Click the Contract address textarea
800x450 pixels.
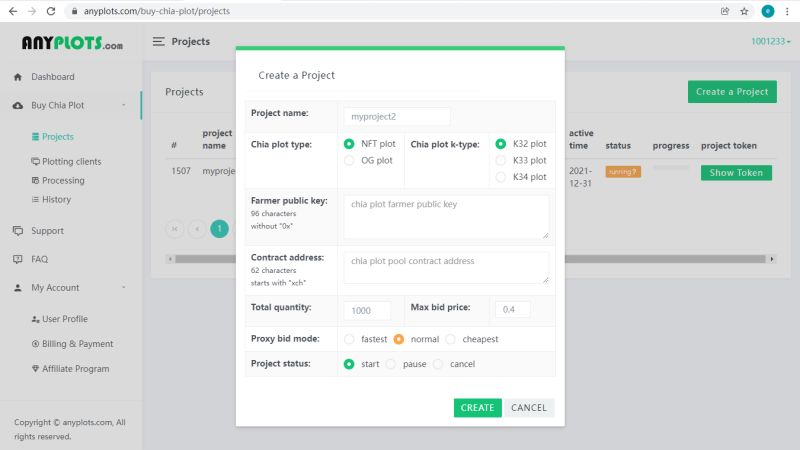446,267
